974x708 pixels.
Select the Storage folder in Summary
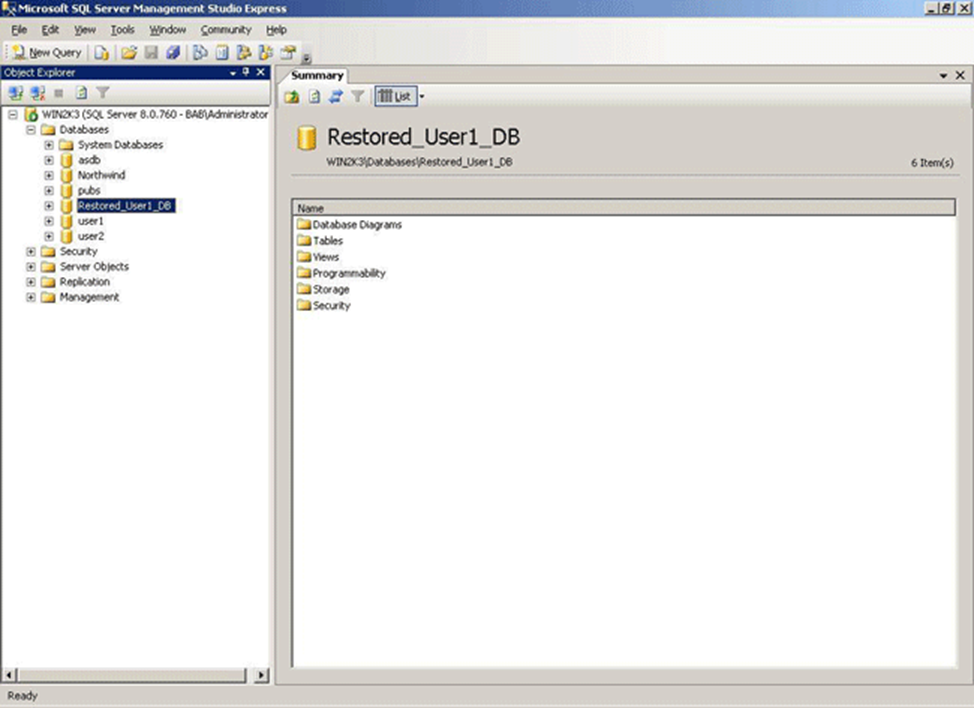[324, 289]
